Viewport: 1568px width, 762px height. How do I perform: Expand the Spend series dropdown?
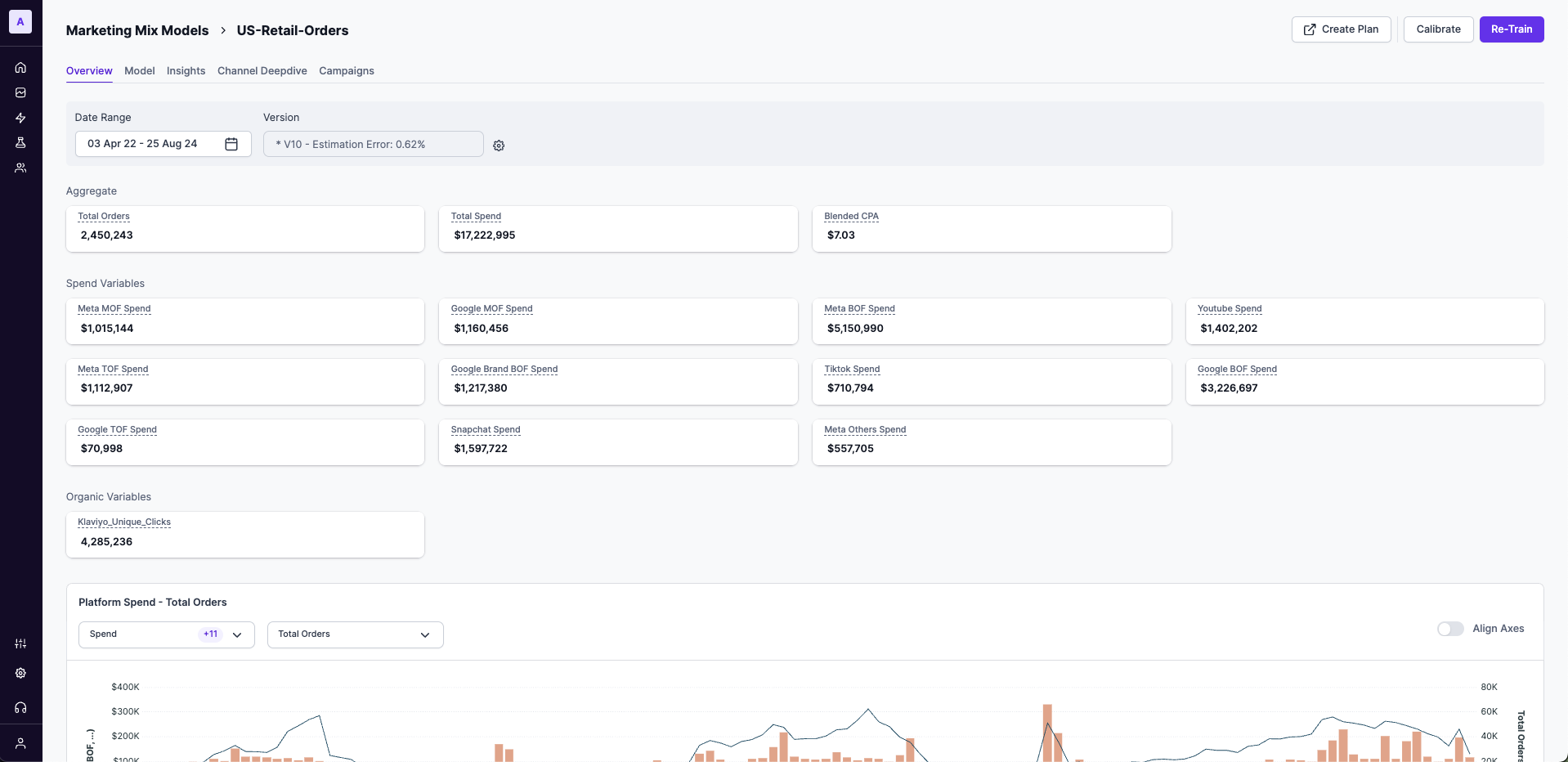[x=167, y=634]
